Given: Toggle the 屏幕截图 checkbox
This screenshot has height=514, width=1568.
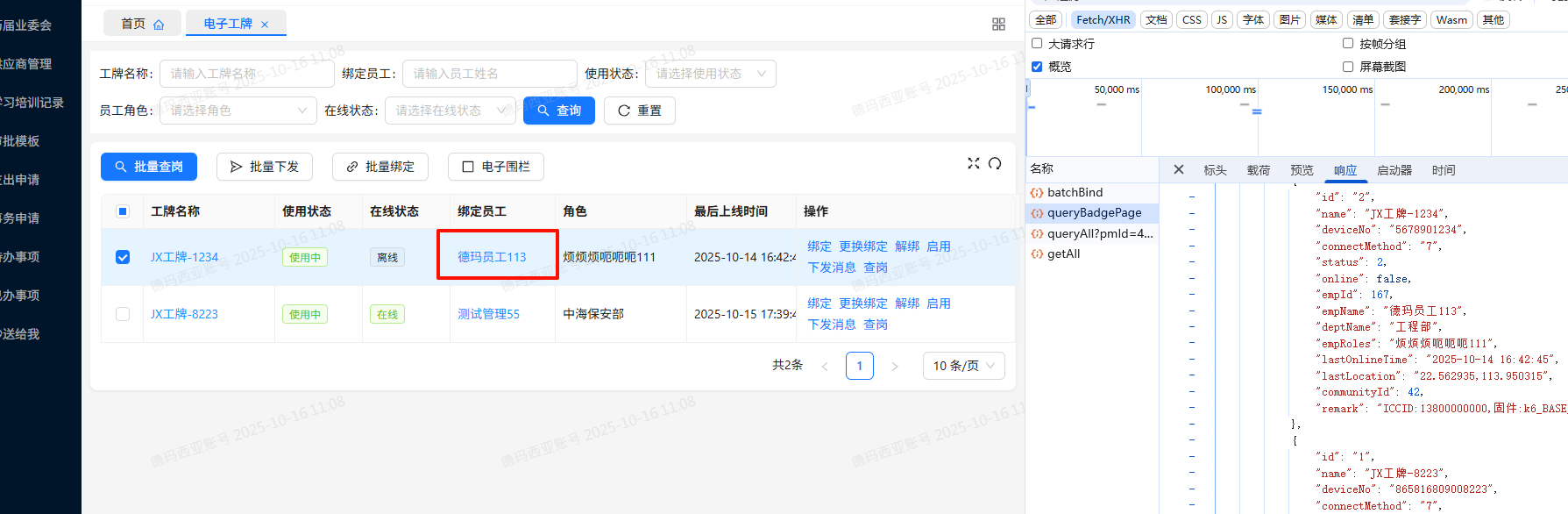Looking at the screenshot, I should tap(1348, 66).
